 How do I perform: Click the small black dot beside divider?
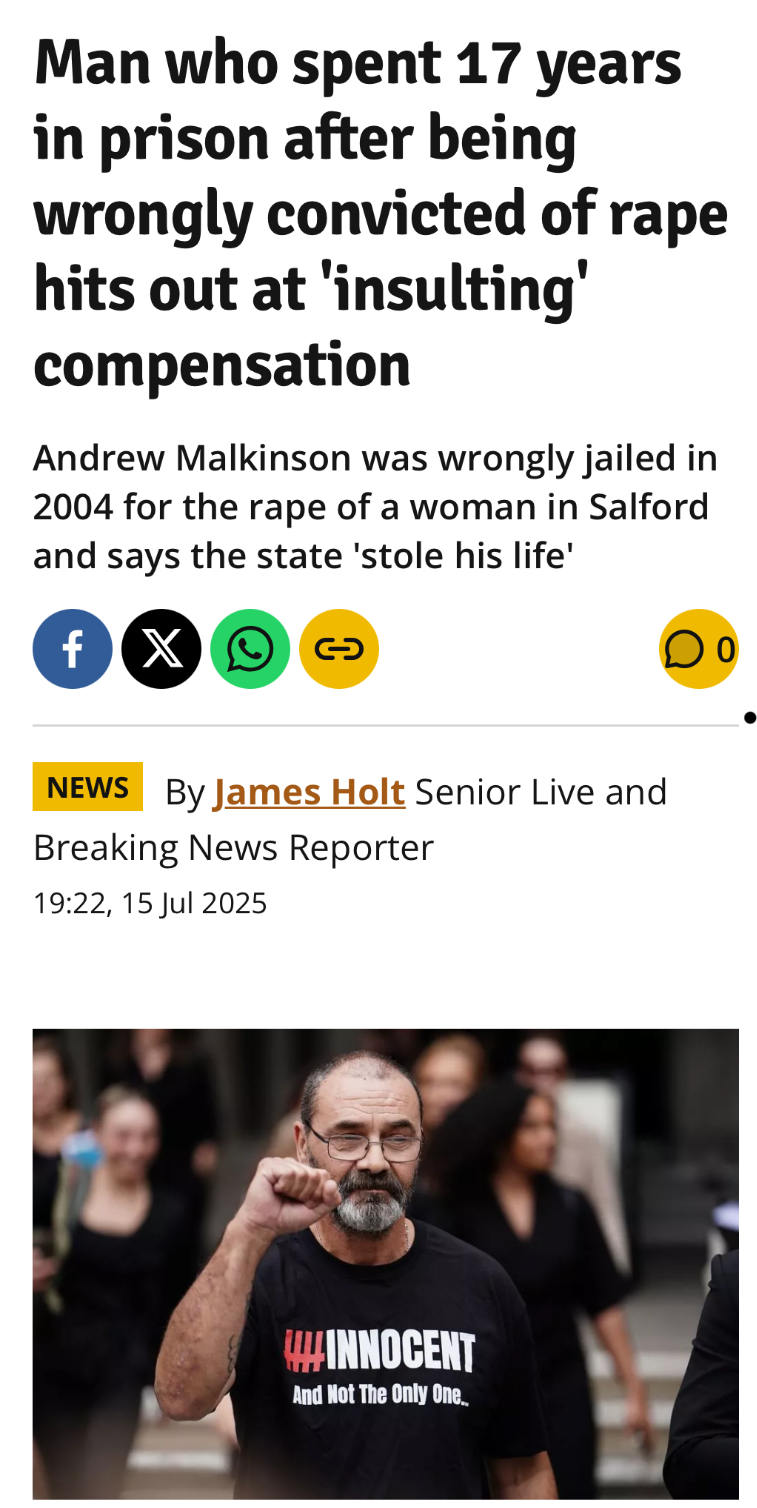(750, 717)
